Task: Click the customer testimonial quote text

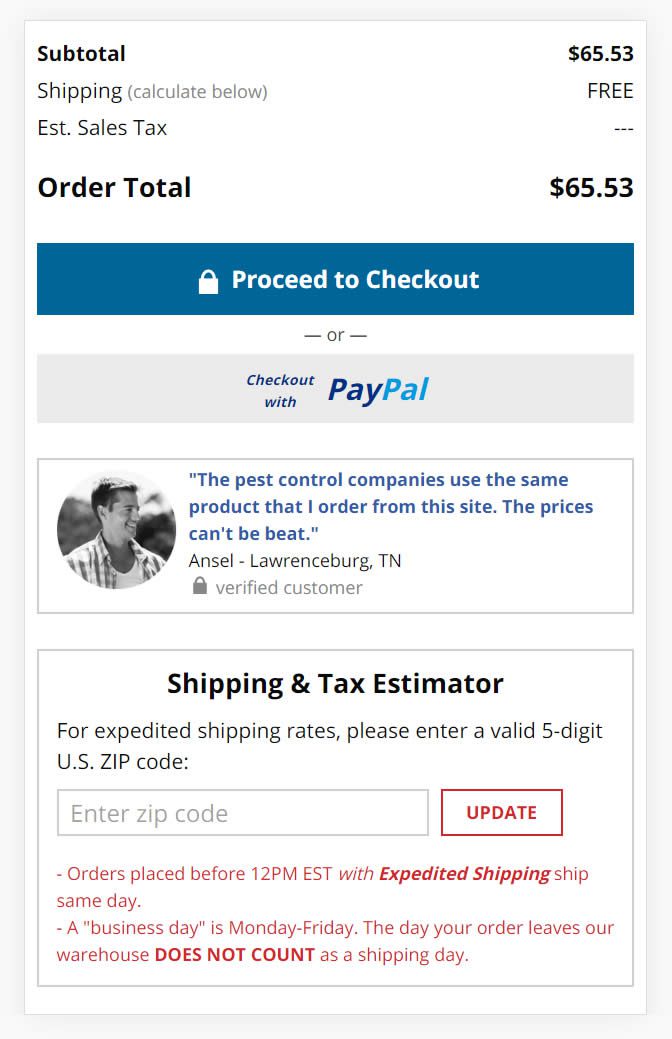Action: (x=390, y=506)
